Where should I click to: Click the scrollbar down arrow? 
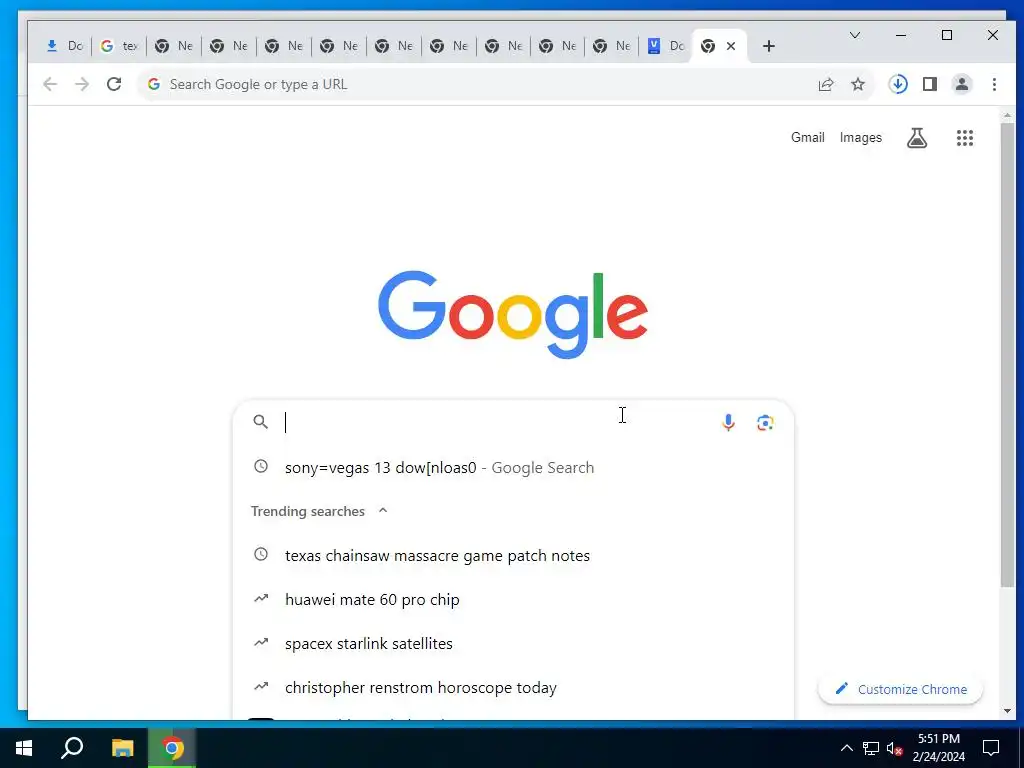click(x=1007, y=711)
